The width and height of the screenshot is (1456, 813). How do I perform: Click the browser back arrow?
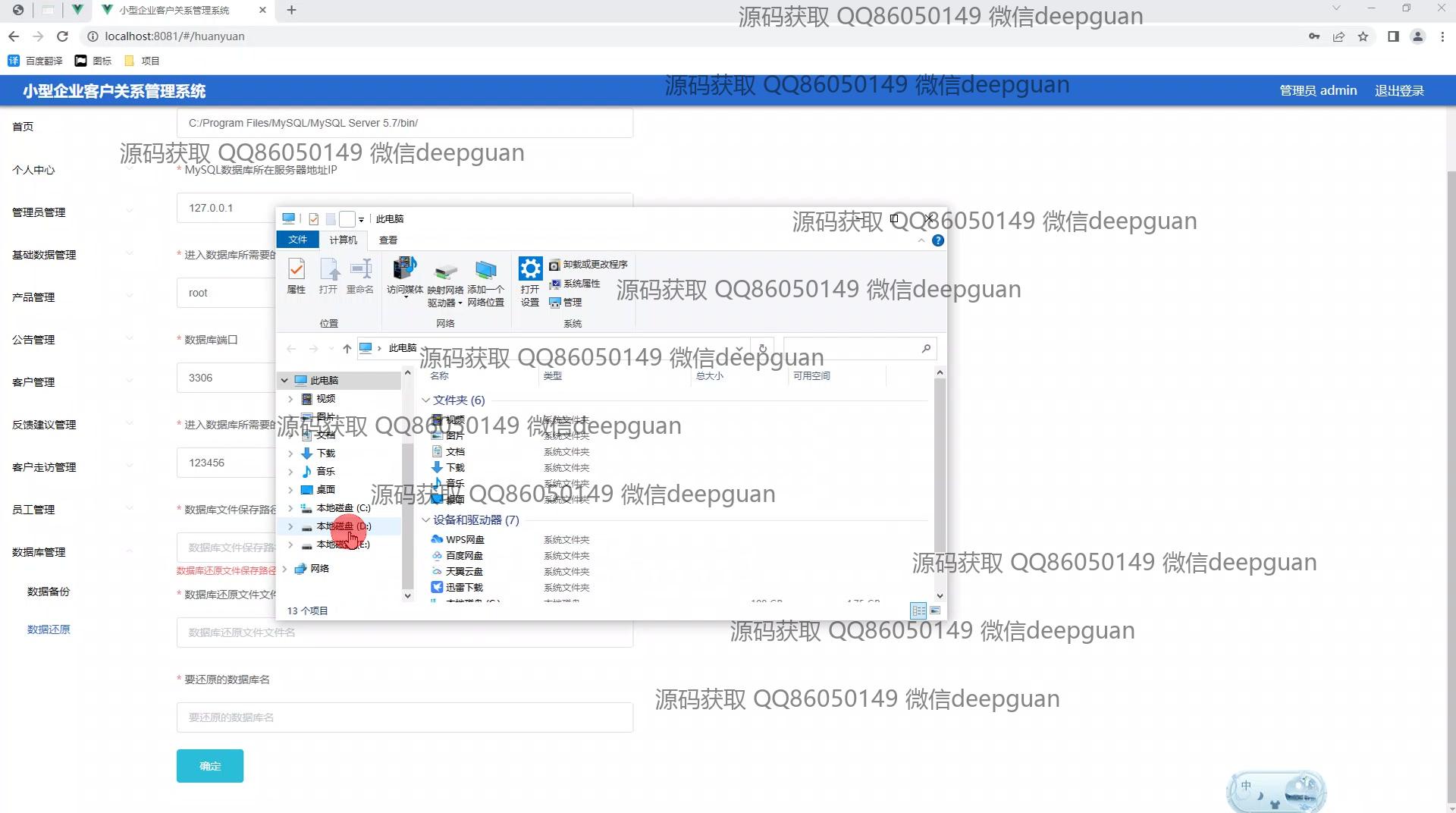pos(14,36)
